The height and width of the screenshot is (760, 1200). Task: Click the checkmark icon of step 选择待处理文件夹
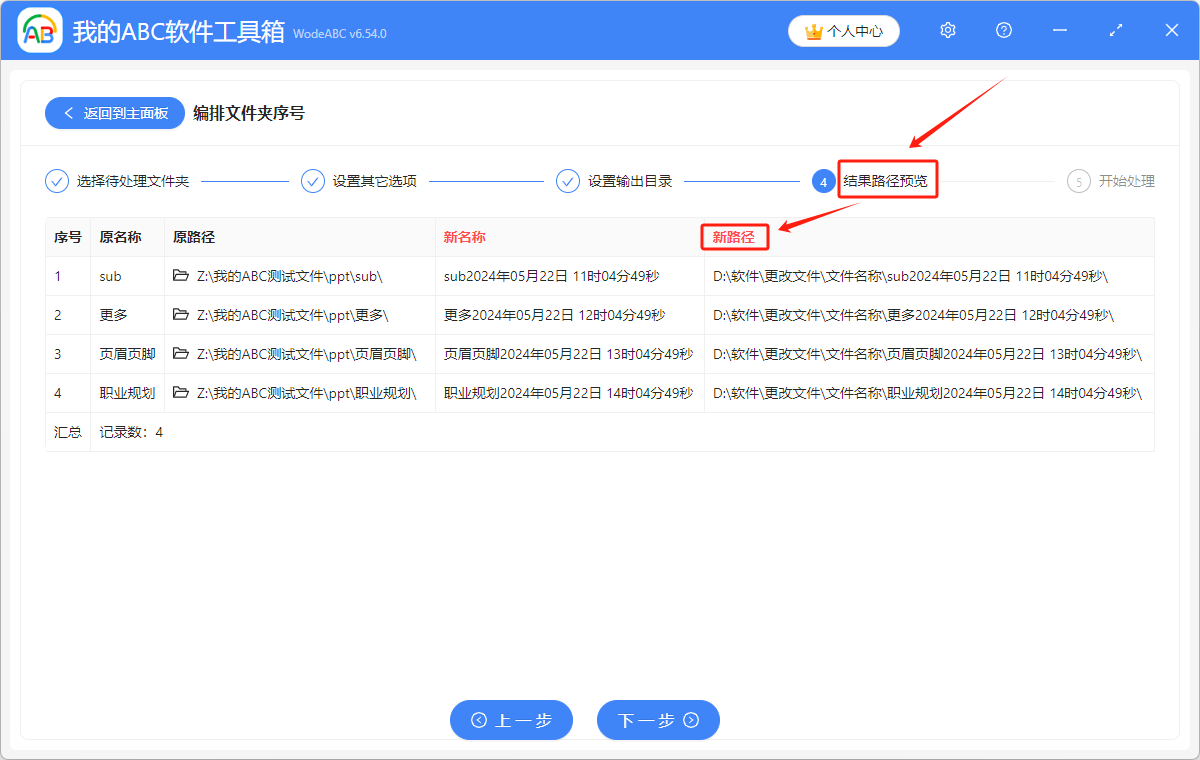point(57,181)
